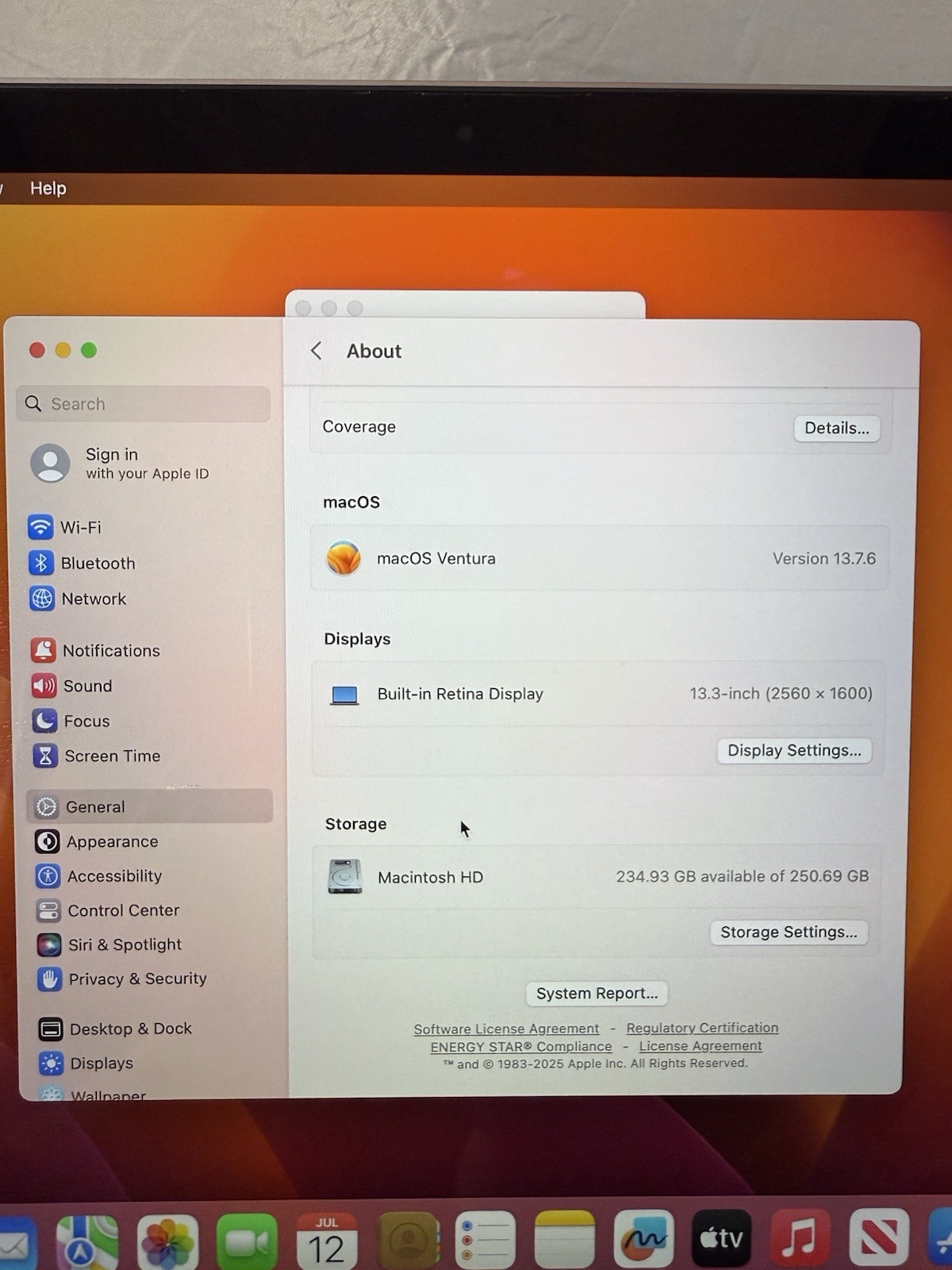Select Privacy & Security label in sidebar
952x1270 pixels.
tap(138, 979)
